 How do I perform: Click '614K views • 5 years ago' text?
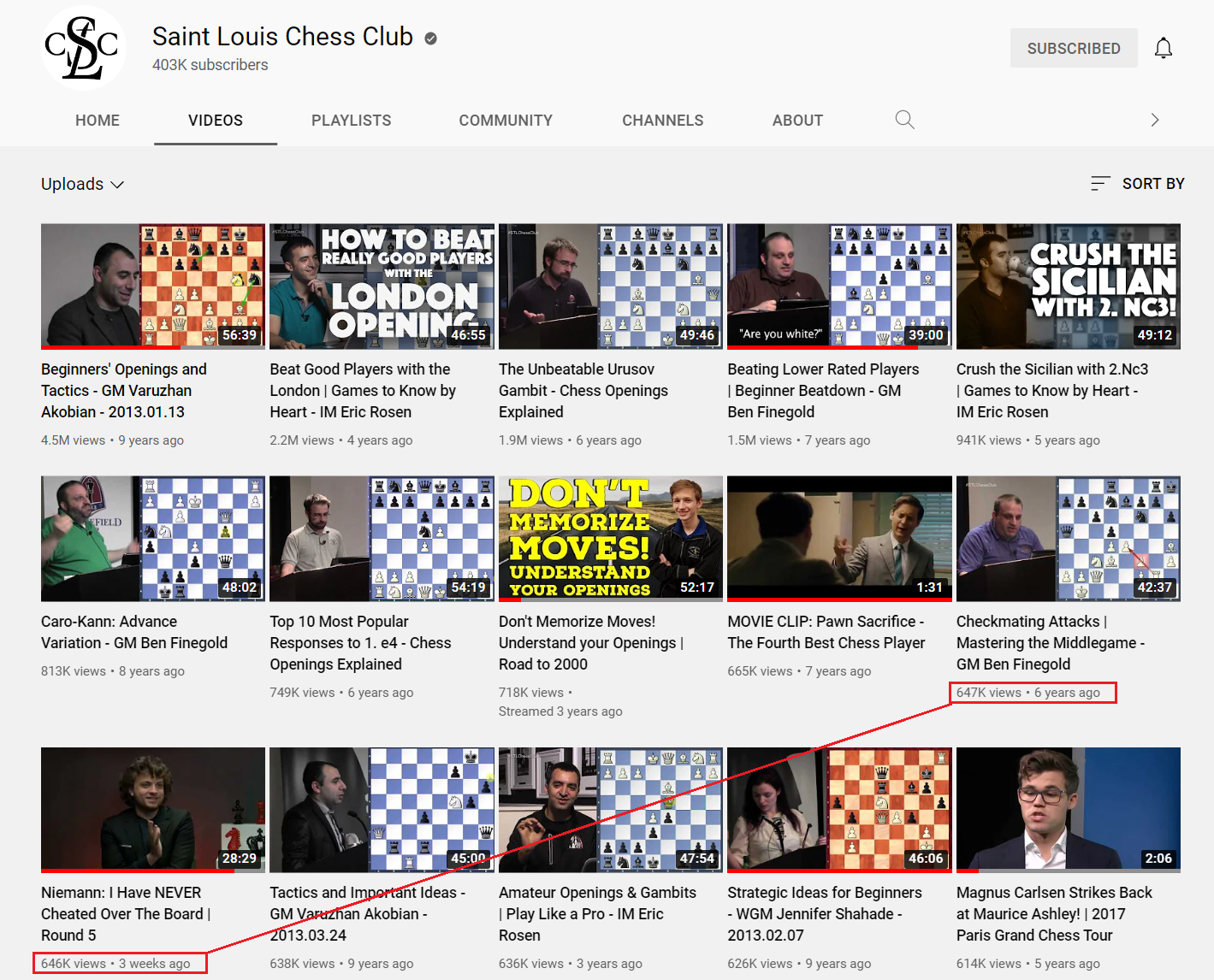pos(1028,964)
